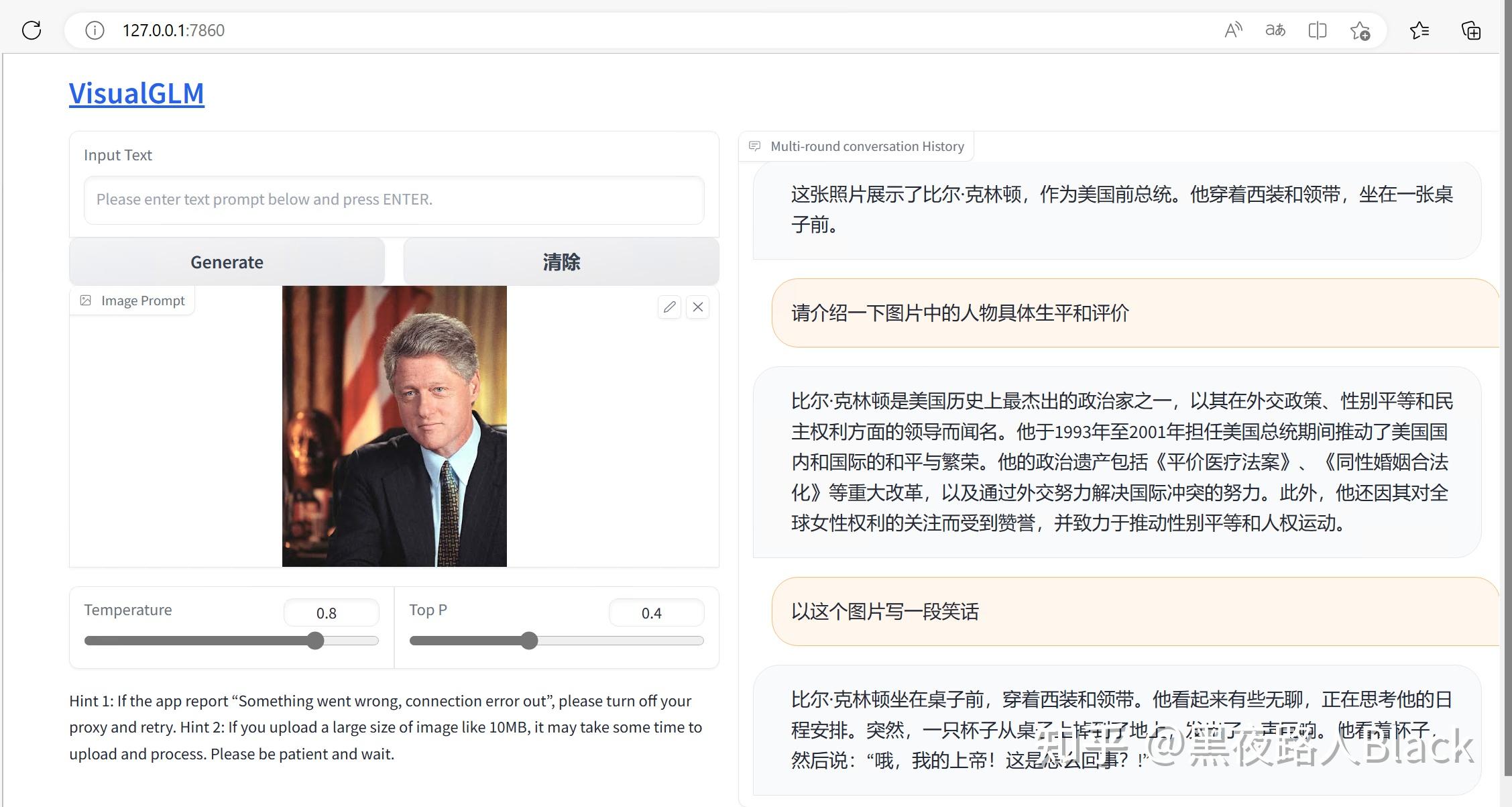1512x807 pixels.
Task: Click the translate page icon
Action: [x=1275, y=30]
